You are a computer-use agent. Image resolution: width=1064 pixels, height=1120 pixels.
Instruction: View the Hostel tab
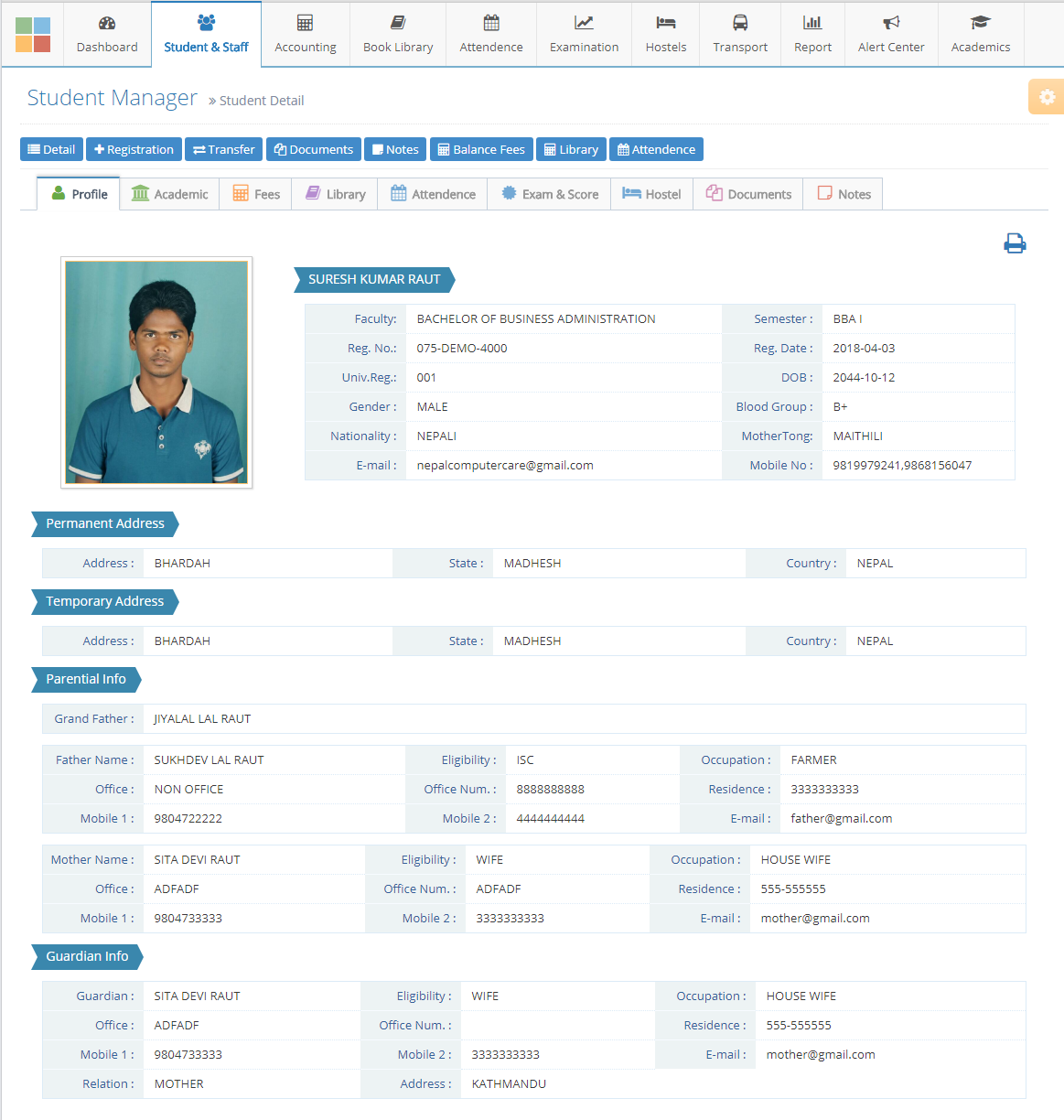point(651,194)
